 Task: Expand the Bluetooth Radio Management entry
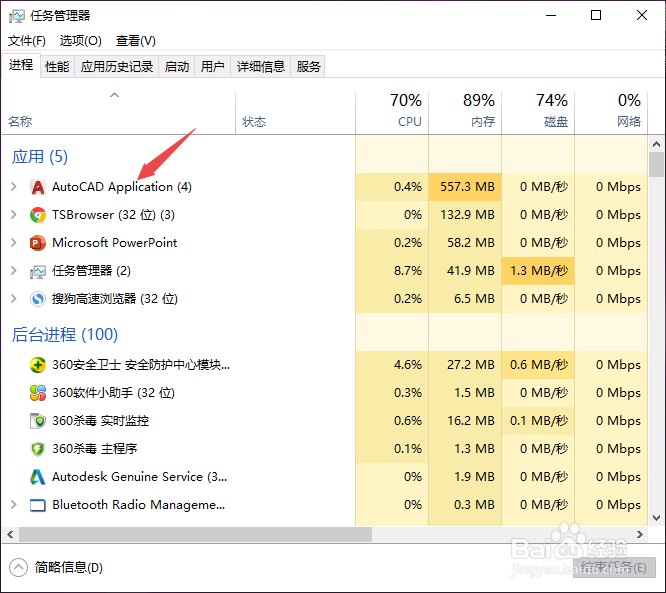14,505
